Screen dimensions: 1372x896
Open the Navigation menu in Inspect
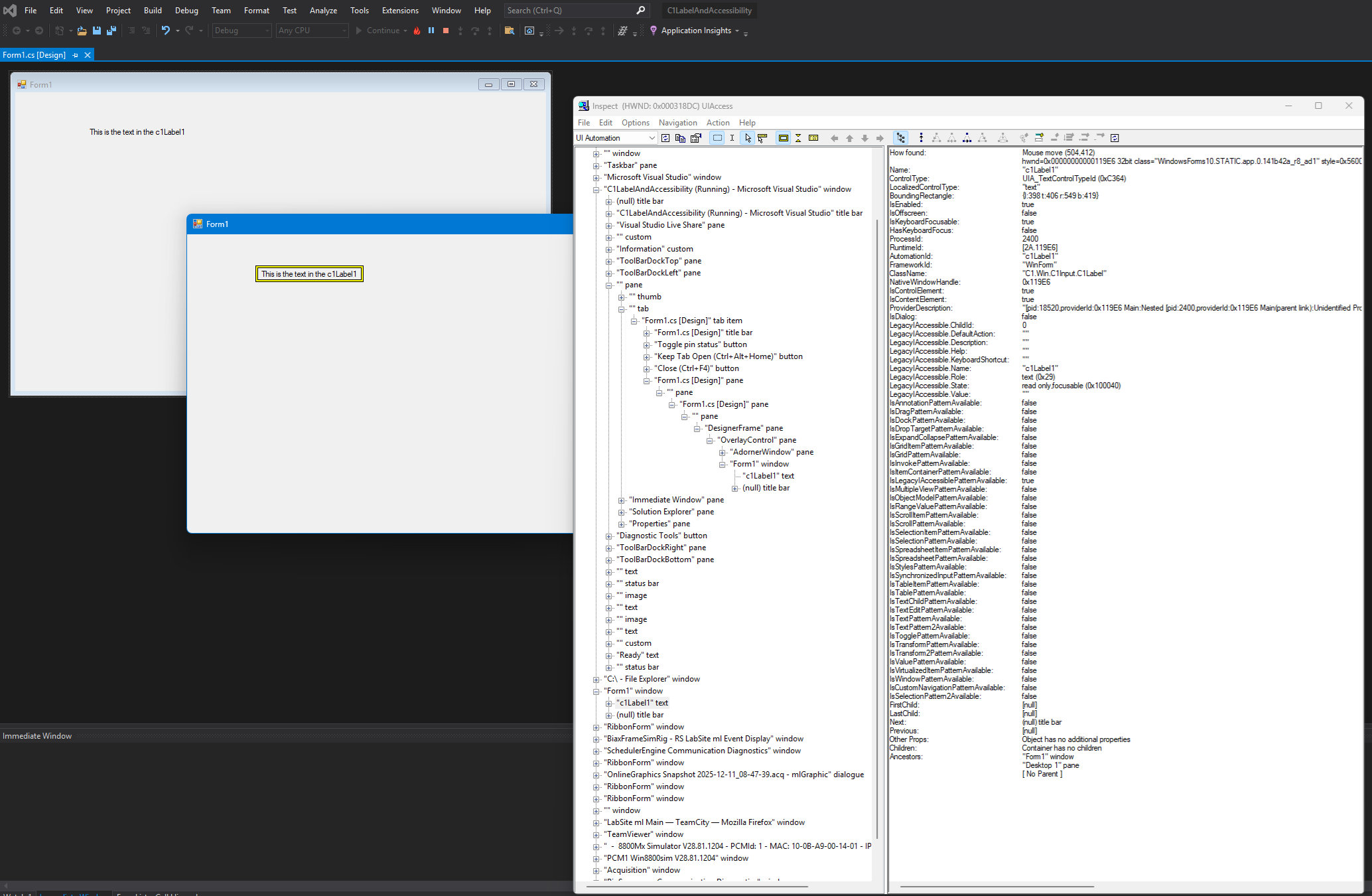click(677, 123)
